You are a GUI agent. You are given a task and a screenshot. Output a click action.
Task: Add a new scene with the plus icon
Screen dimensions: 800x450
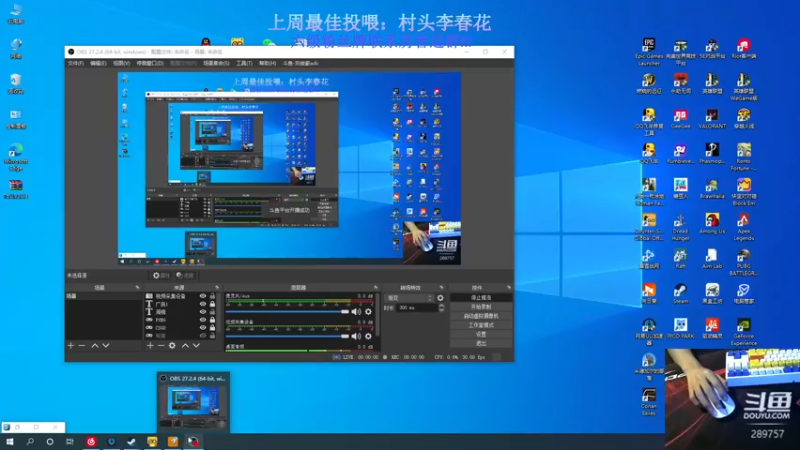point(71,345)
